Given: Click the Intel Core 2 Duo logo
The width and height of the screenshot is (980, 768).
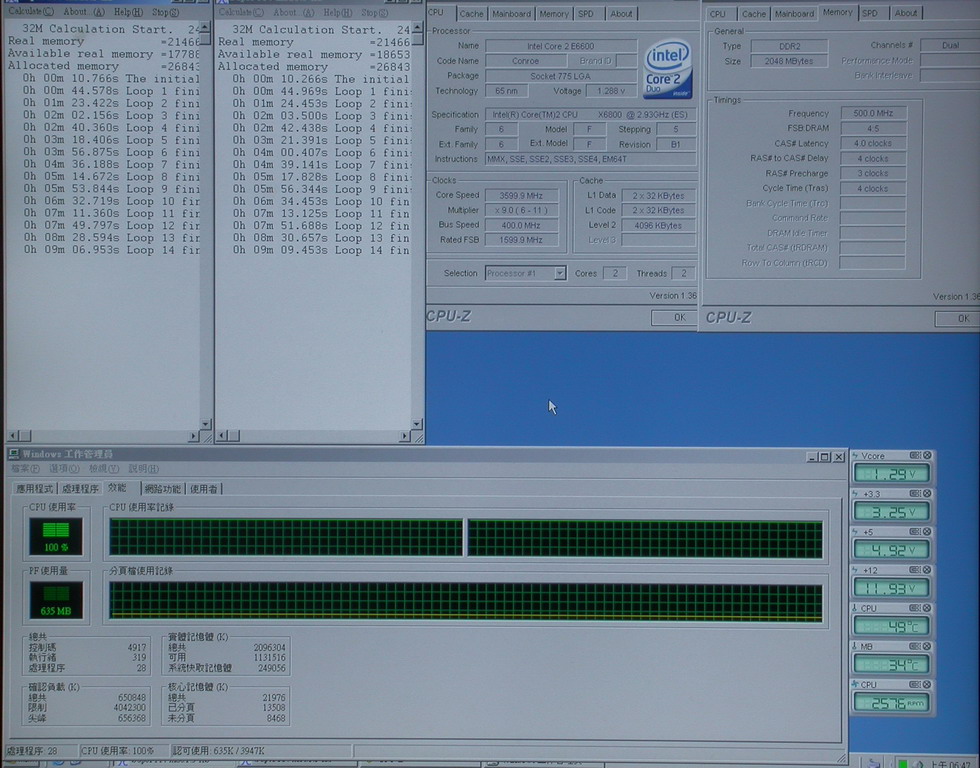Looking at the screenshot, I should (x=668, y=69).
